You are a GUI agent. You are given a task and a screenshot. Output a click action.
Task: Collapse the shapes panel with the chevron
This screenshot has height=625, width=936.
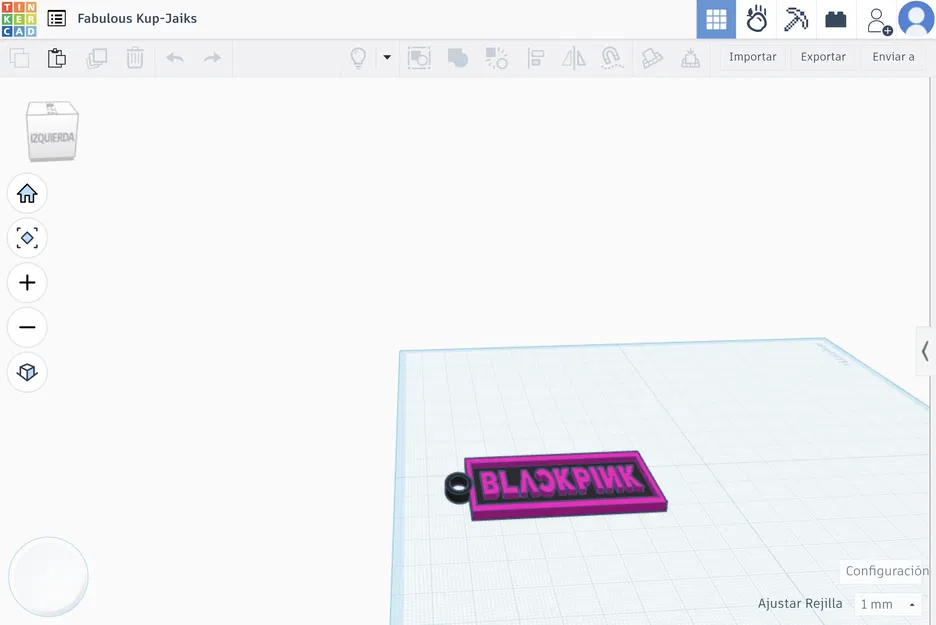pos(924,351)
